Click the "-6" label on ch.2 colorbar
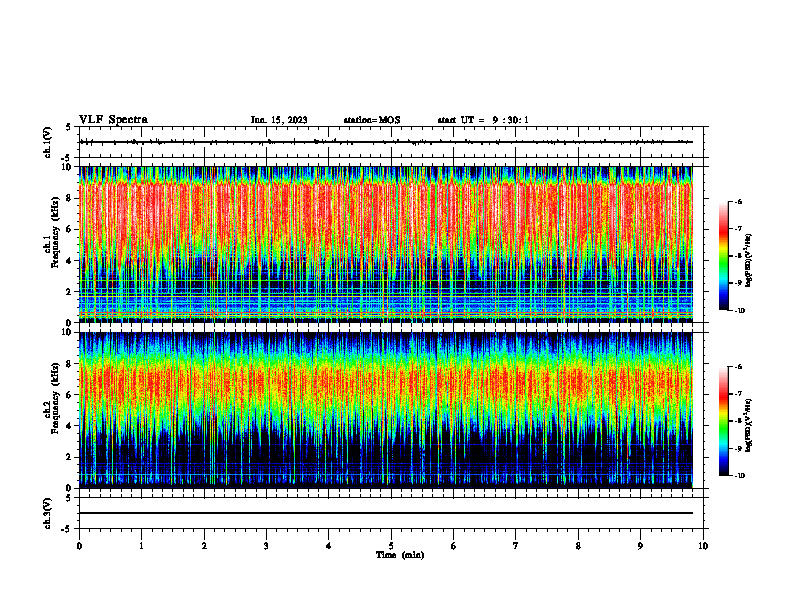Screen dimensions: 792x612 point(738,367)
